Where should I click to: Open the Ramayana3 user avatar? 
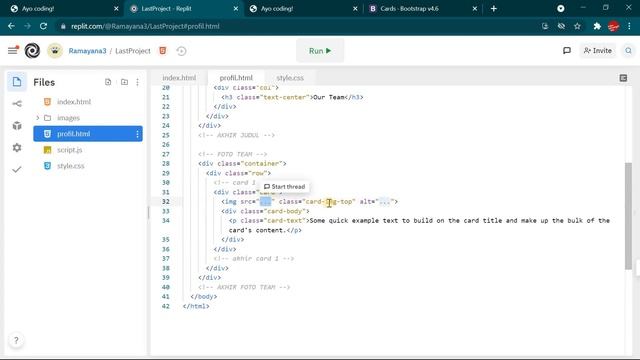55,51
